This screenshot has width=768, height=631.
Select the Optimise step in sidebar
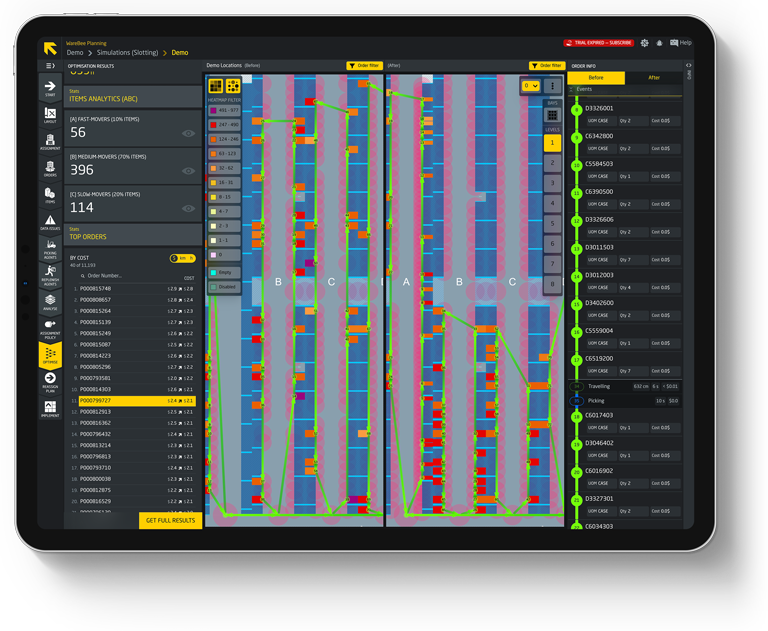(50, 356)
